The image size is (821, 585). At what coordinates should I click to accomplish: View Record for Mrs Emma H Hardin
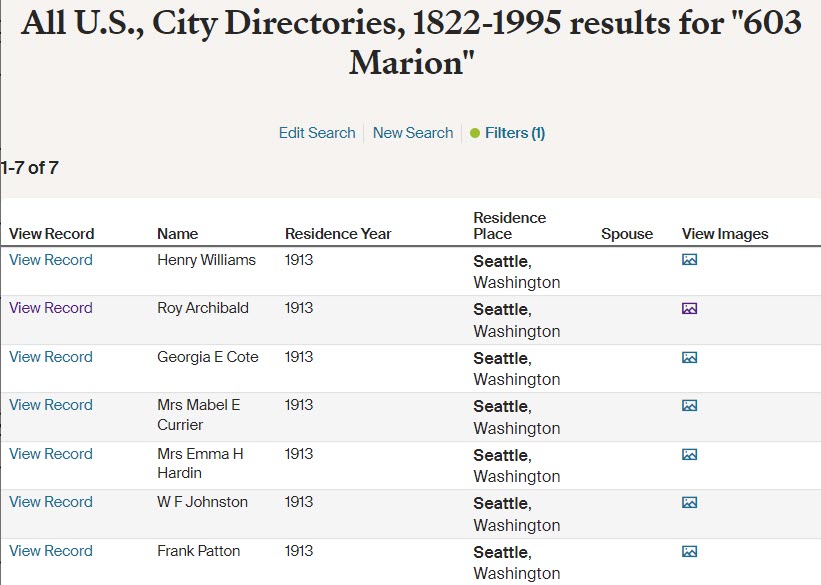click(51, 454)
